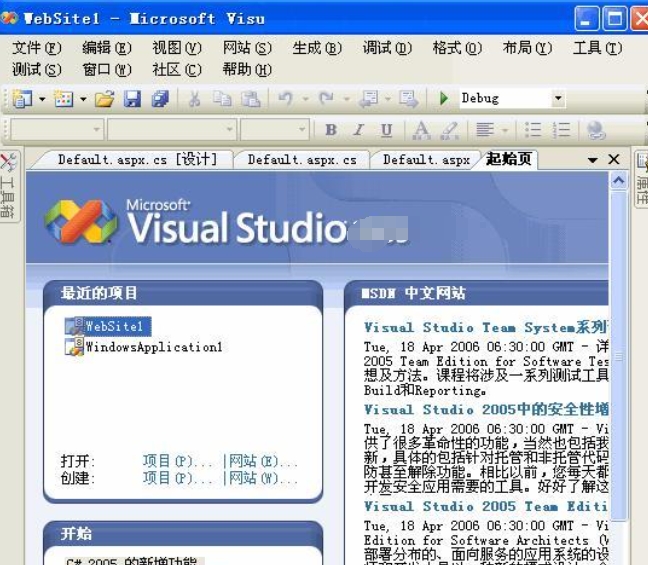Image resolution: width=648 pixels, height=565 pixels.
Task: Click 网站(E)... link in 打开 row
Action: coord(263,461)
